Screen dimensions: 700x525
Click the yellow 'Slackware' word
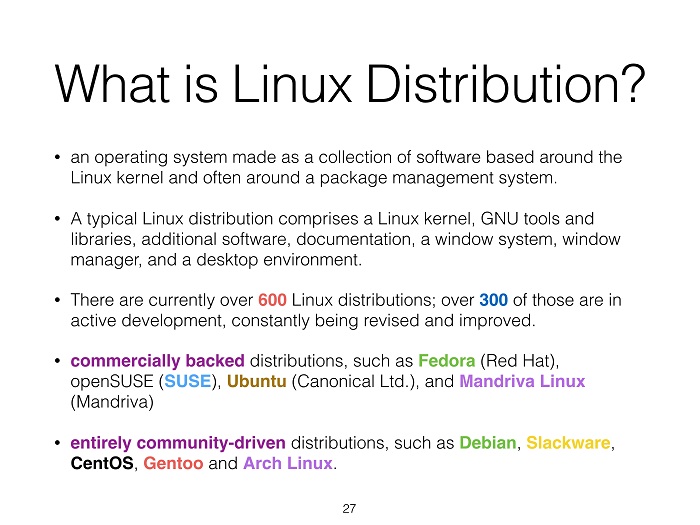pyautogui.click(x=568, y=443)
